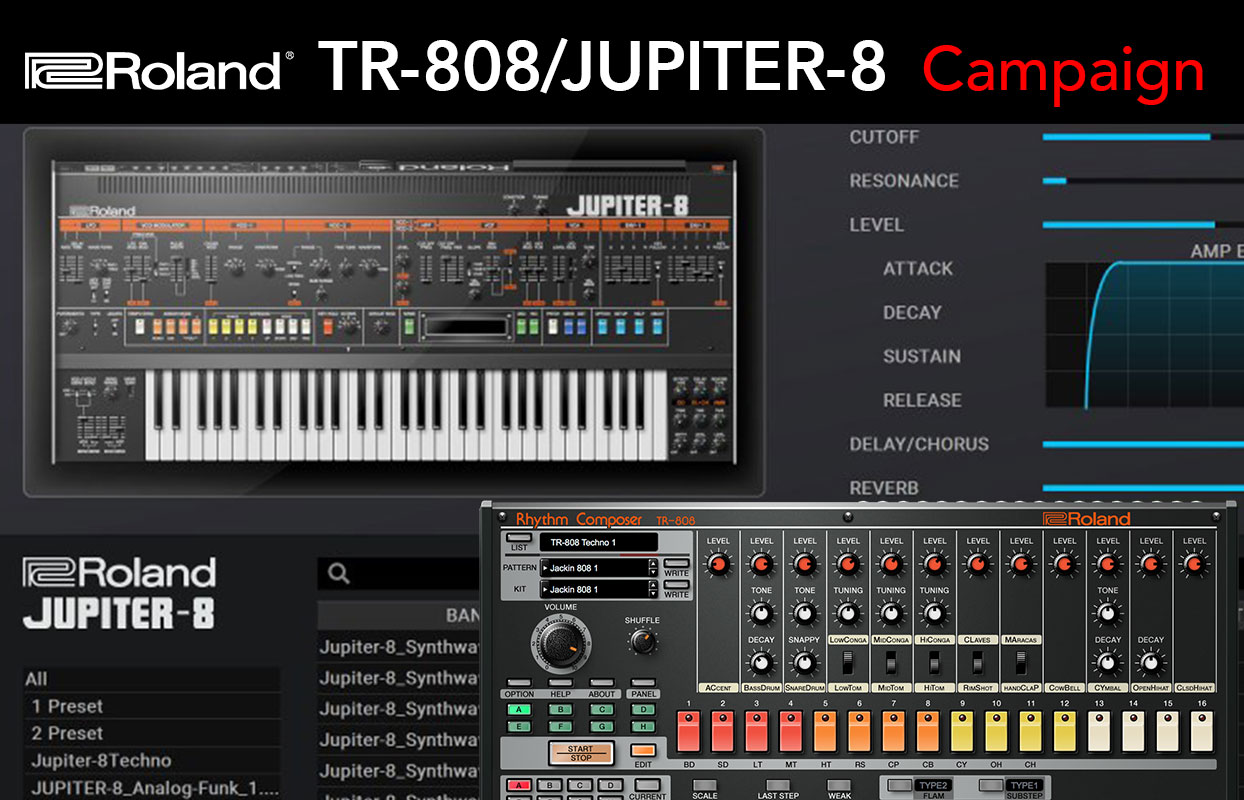Adjust the RESONANCE slider
The height and width of the screenshot is (800, 1244).
pyautogui.click(x=1143, y=181)
